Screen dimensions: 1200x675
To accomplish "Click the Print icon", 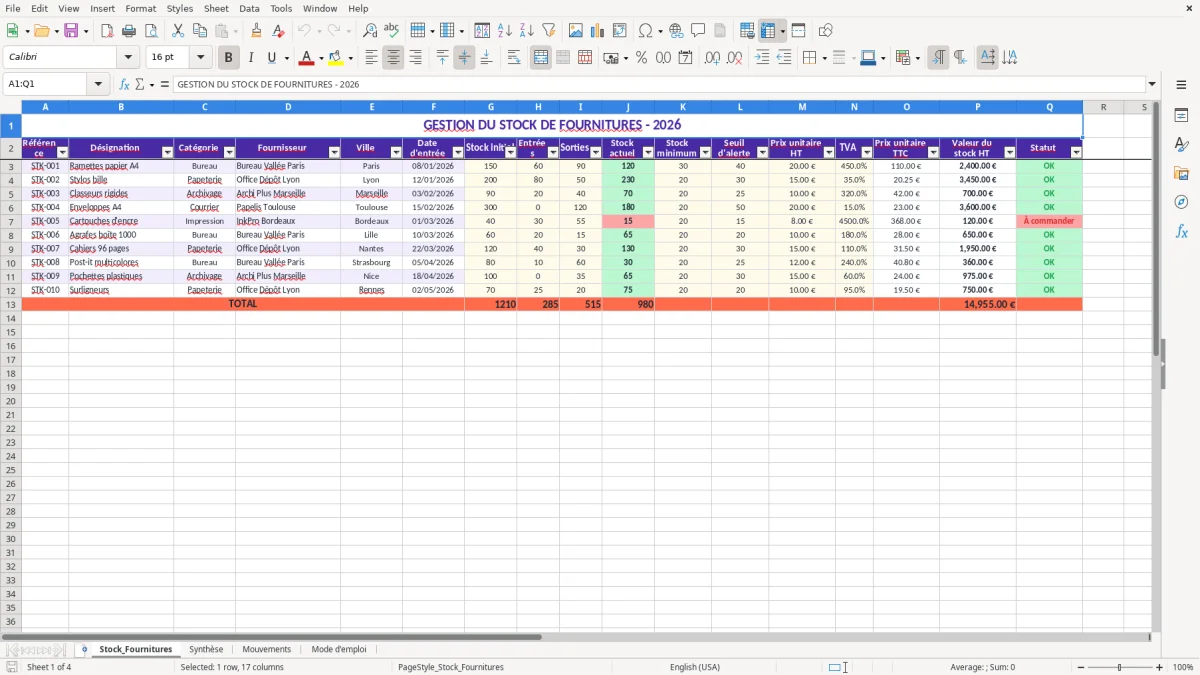I will tap(129, 31).
